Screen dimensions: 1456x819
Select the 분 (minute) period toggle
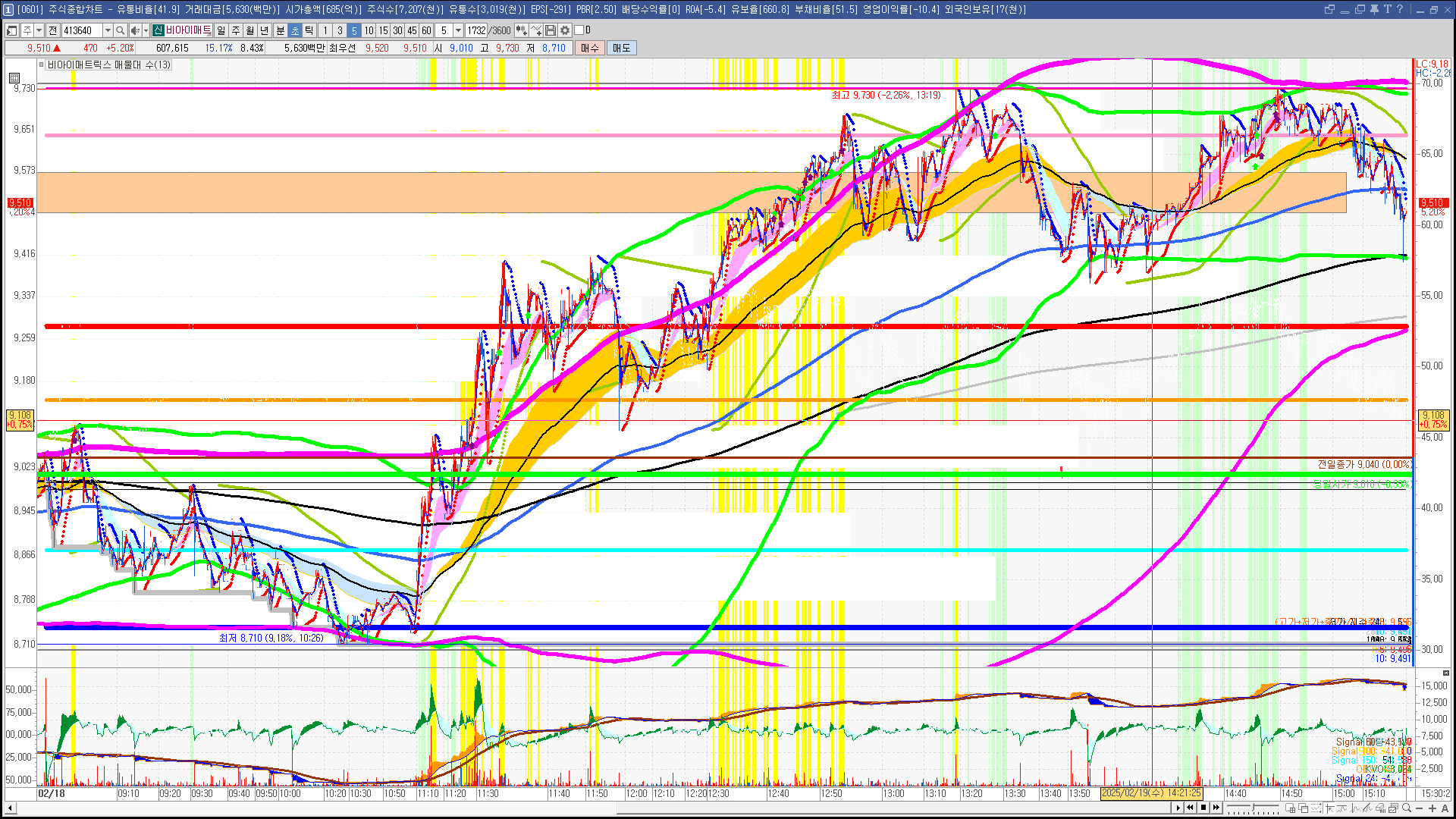[280, 30]
